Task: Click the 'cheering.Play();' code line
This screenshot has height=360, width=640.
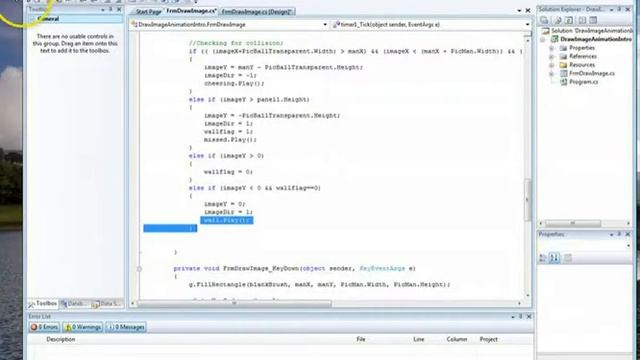Action: click(x=234, y=83)
